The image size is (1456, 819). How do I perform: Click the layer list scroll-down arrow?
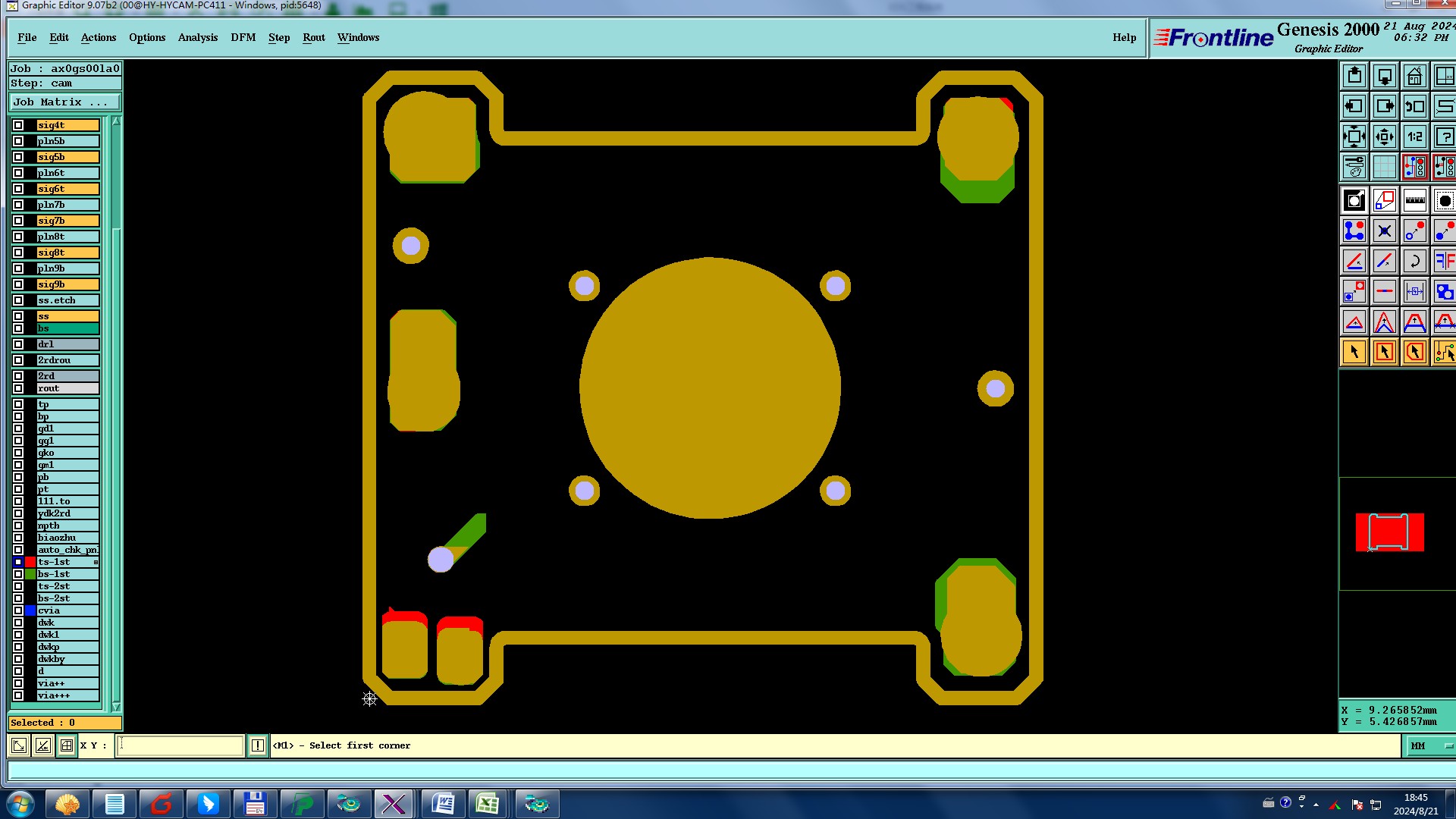point(116,706)
